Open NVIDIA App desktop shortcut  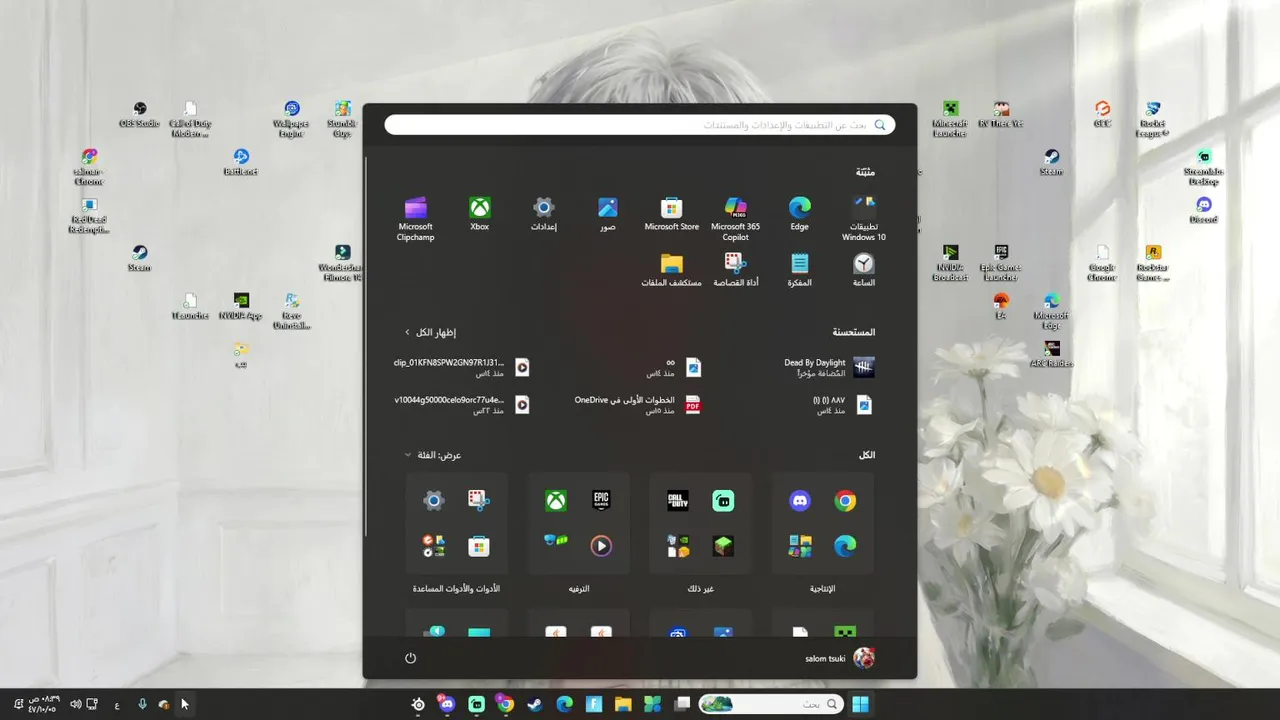coord(241,306)
